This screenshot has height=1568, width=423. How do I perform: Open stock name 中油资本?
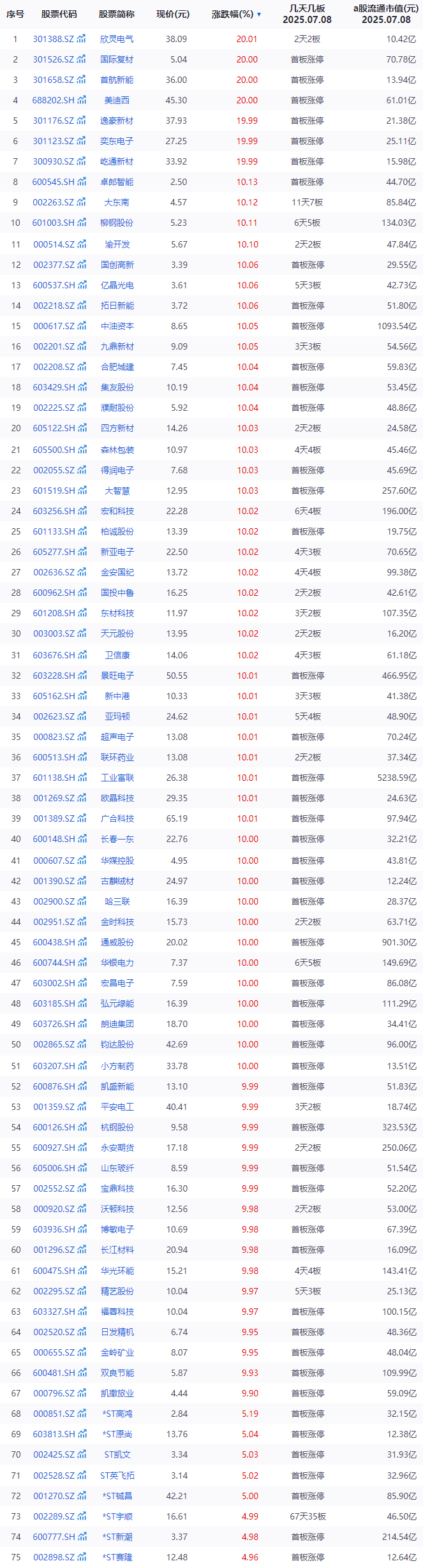tap(117, 326)
